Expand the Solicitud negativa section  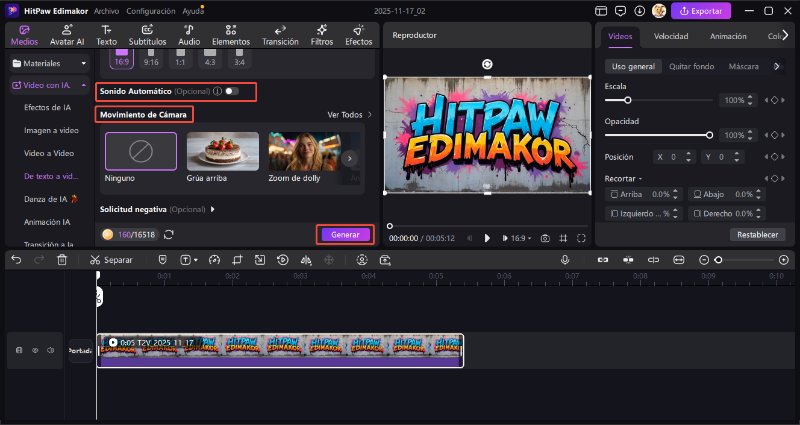[x=213, y=209]
